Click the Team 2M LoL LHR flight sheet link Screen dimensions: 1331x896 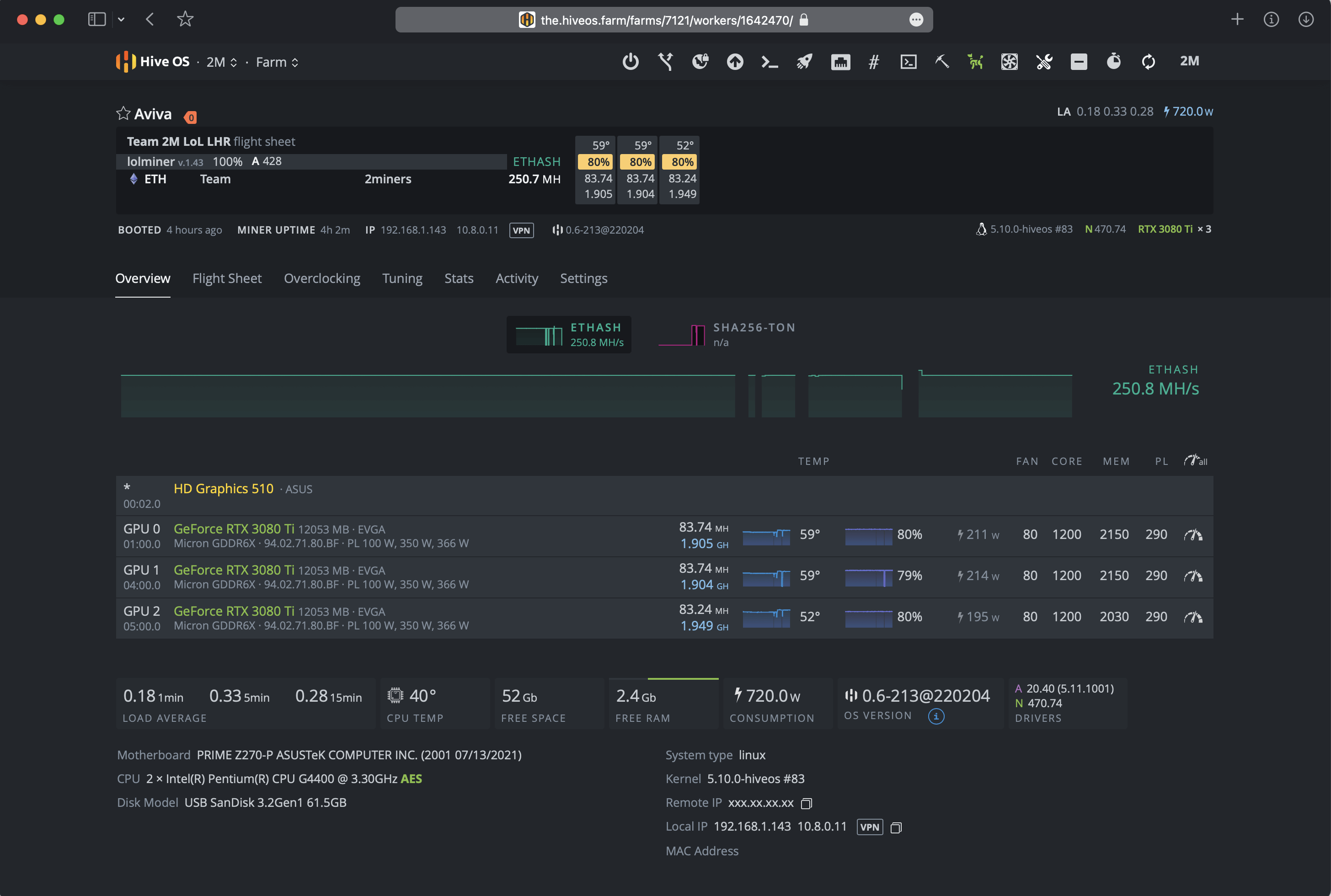point(178,141)
